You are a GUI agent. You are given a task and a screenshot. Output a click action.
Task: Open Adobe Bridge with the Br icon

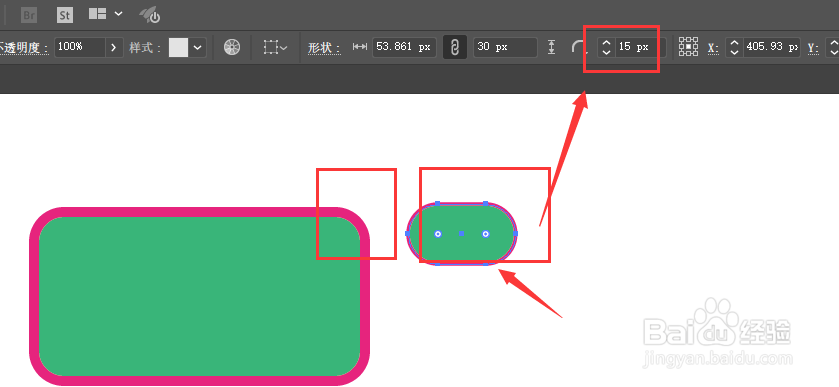tap(29, 15)
